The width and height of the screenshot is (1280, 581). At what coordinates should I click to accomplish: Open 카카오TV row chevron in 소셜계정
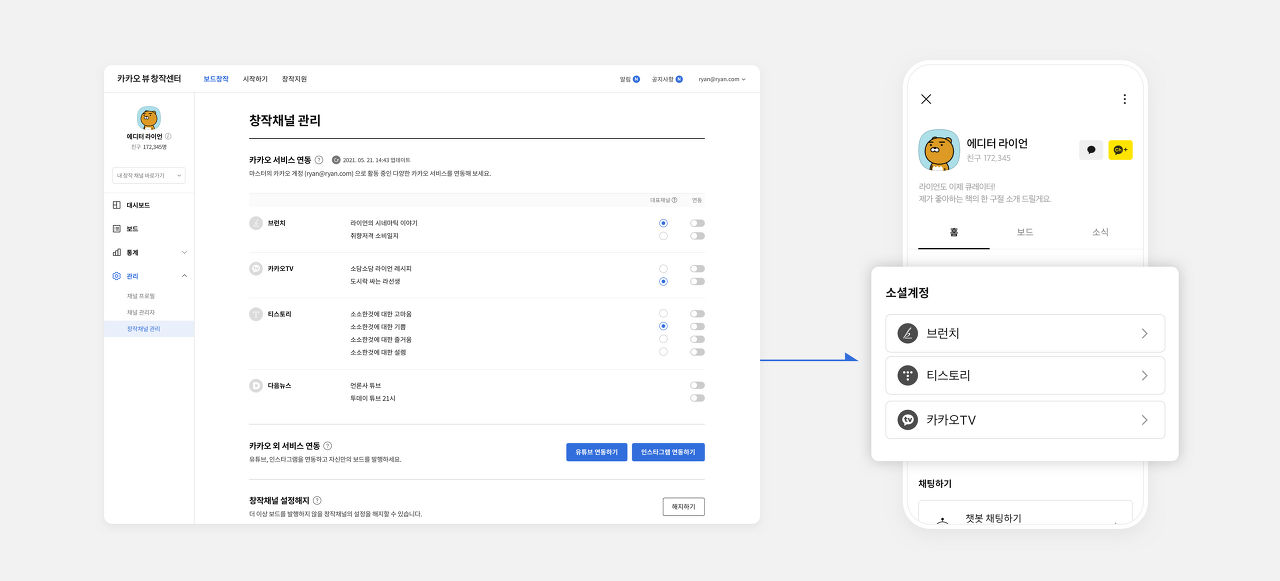click(x=1144, y=420)
